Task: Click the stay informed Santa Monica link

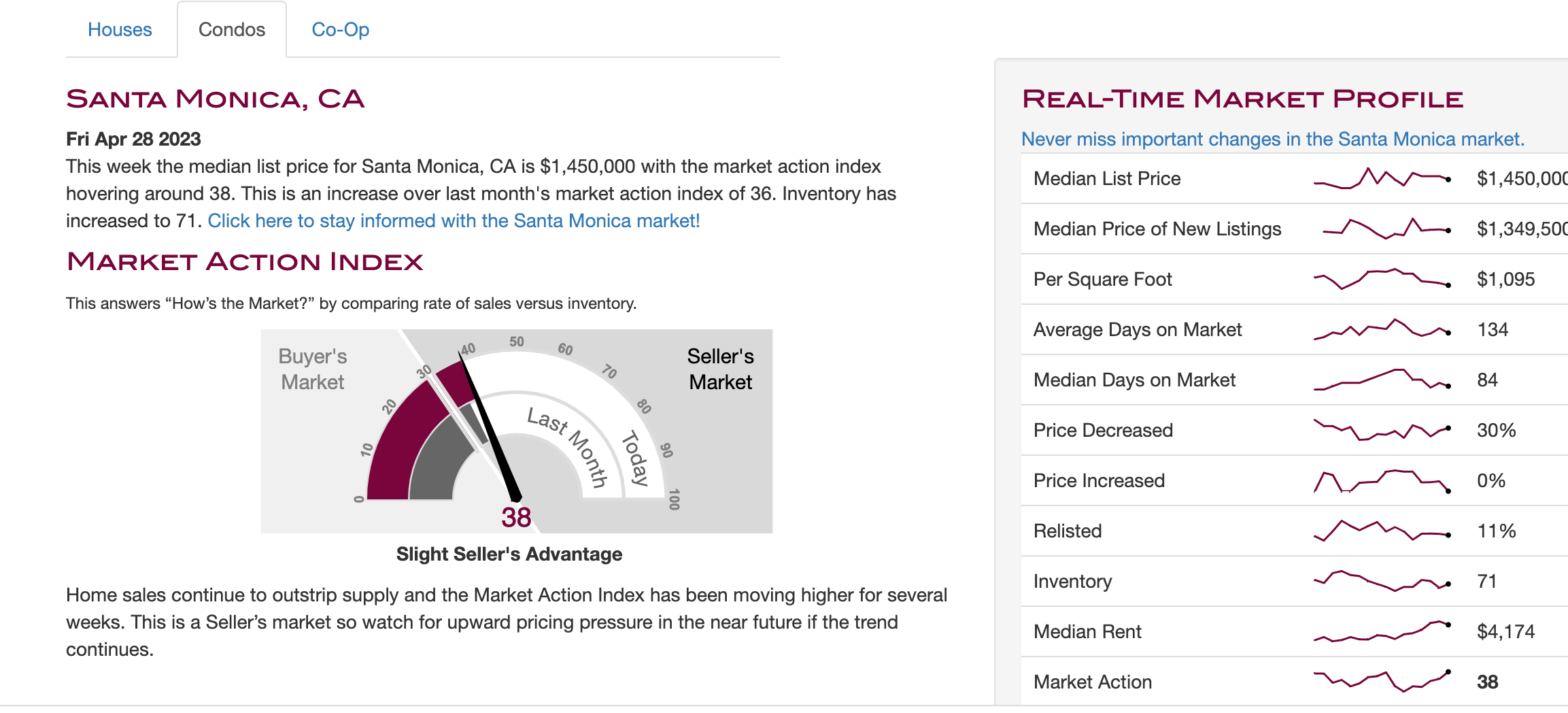Action: [454, 221]
